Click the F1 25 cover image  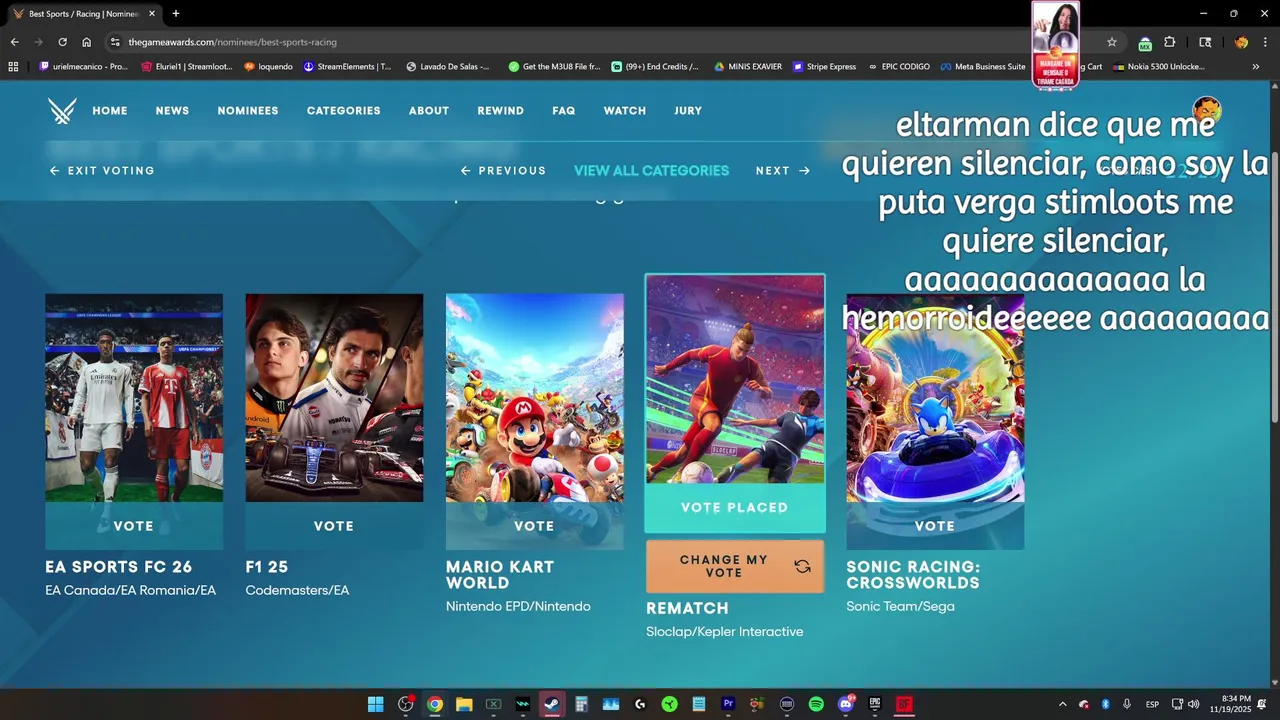tap(334, 398)
